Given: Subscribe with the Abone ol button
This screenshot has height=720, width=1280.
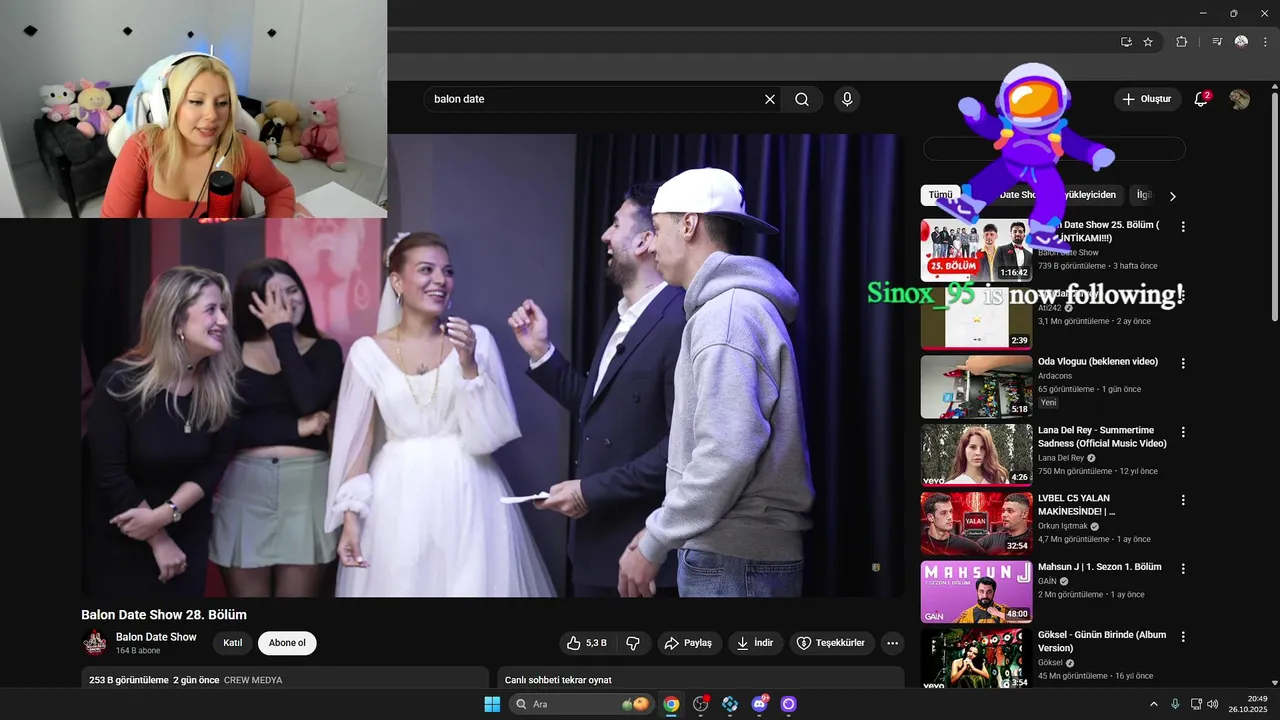Looking at the screenshot, I should click(287, 643).
